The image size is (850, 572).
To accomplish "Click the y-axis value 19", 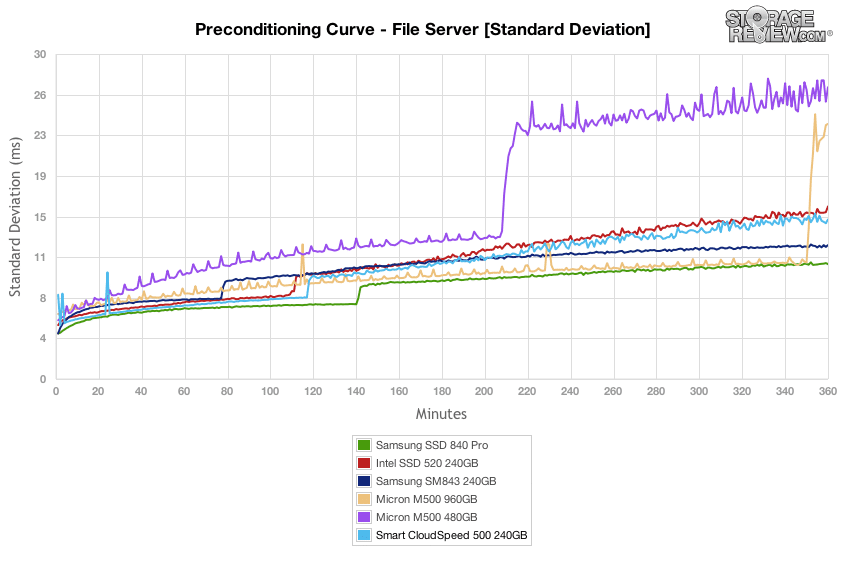I will (x=40, y=176).
